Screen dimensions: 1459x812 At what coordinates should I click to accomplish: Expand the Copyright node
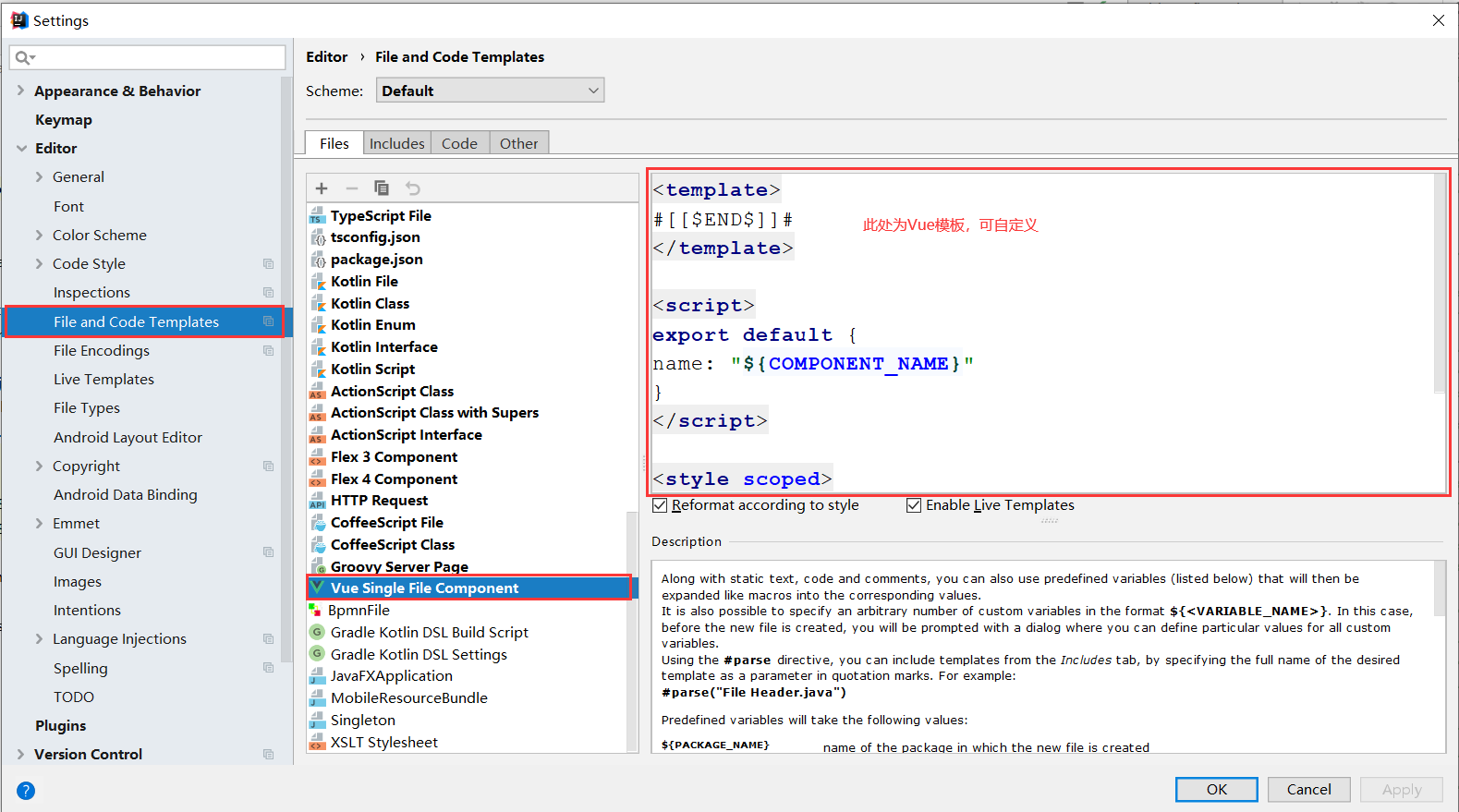[39, 466]
